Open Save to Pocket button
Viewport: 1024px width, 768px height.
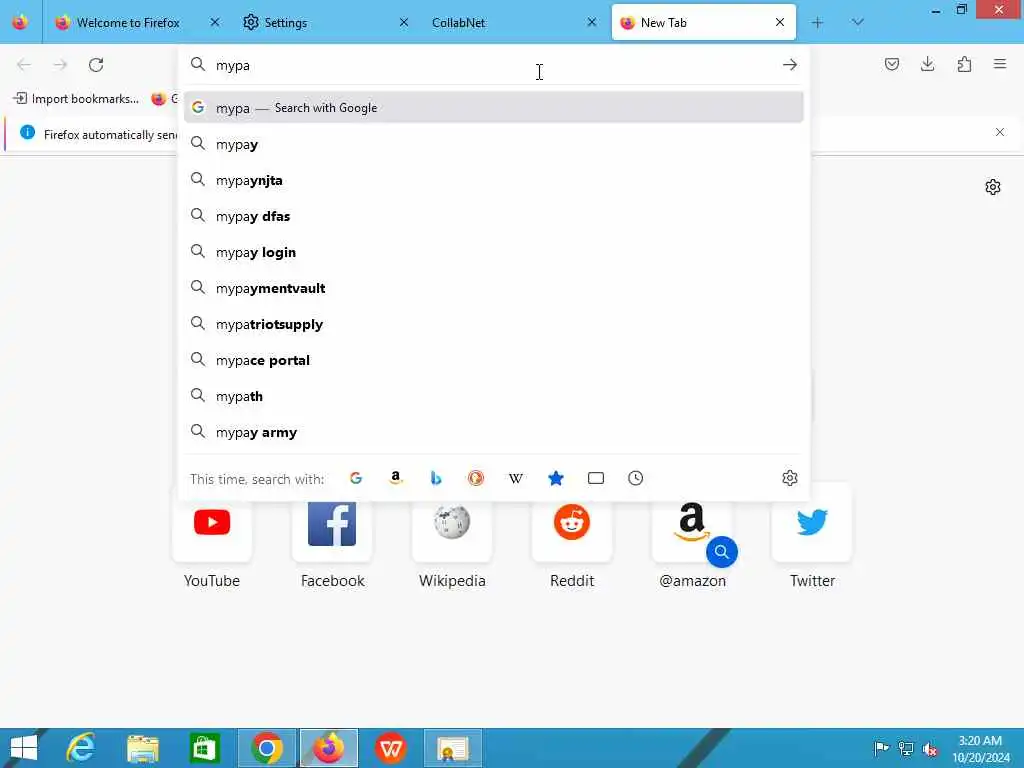click(891, 64)
